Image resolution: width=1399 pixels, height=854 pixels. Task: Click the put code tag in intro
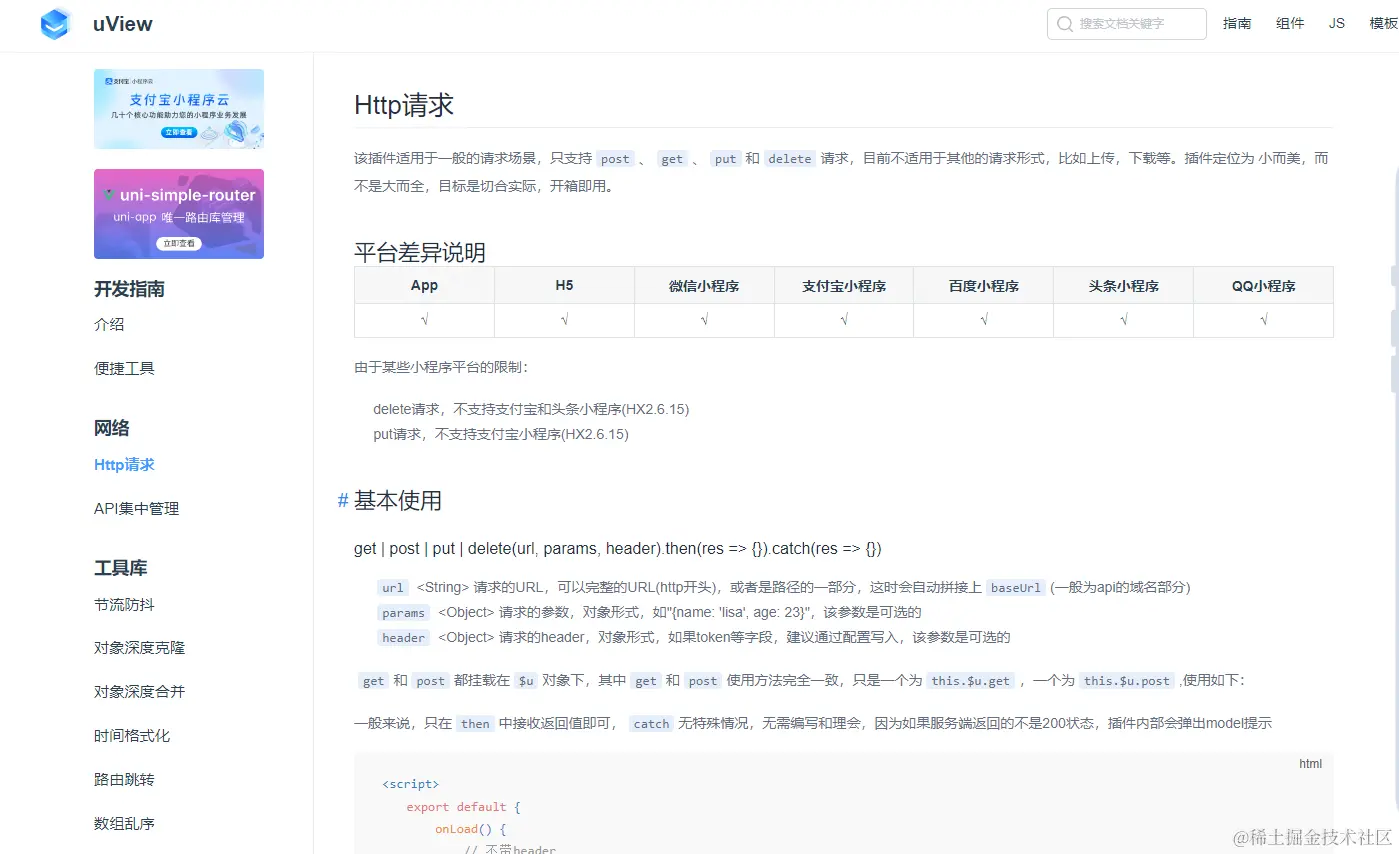click(x=725, y=159)
